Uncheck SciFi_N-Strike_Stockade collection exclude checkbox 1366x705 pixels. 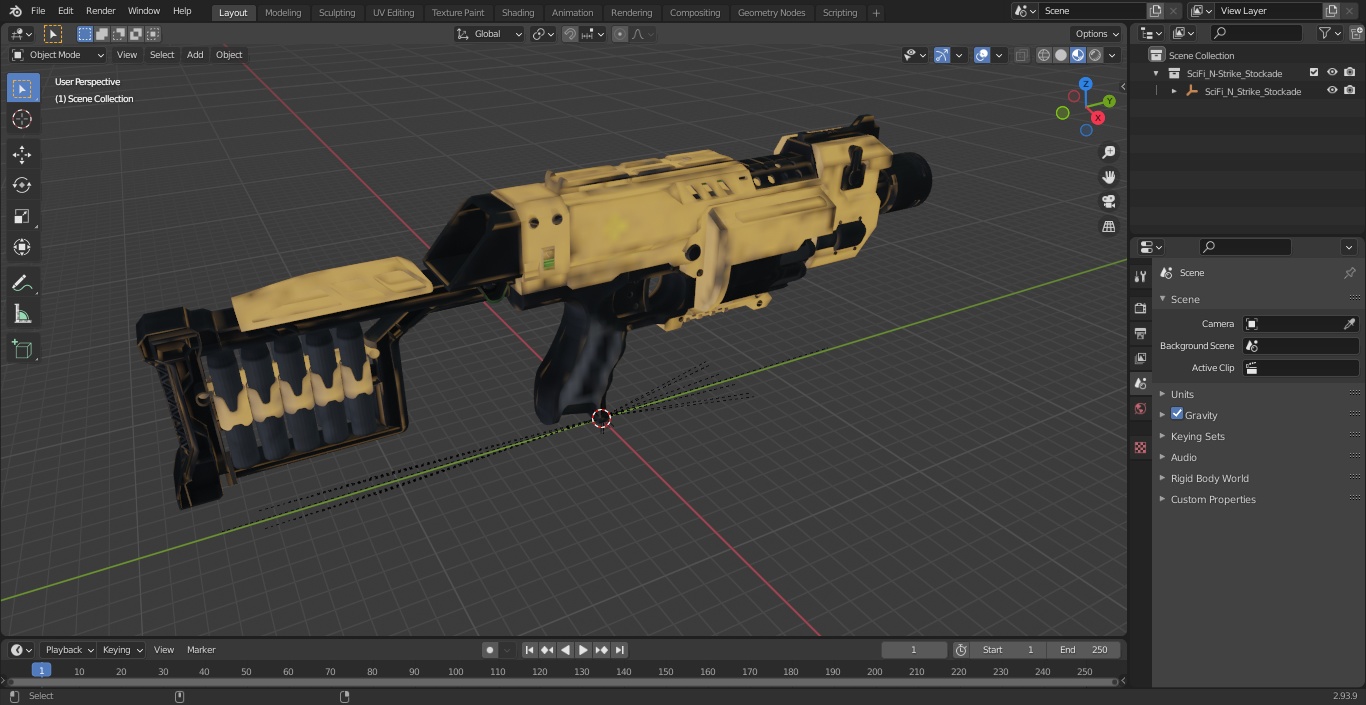point(1314,73)
